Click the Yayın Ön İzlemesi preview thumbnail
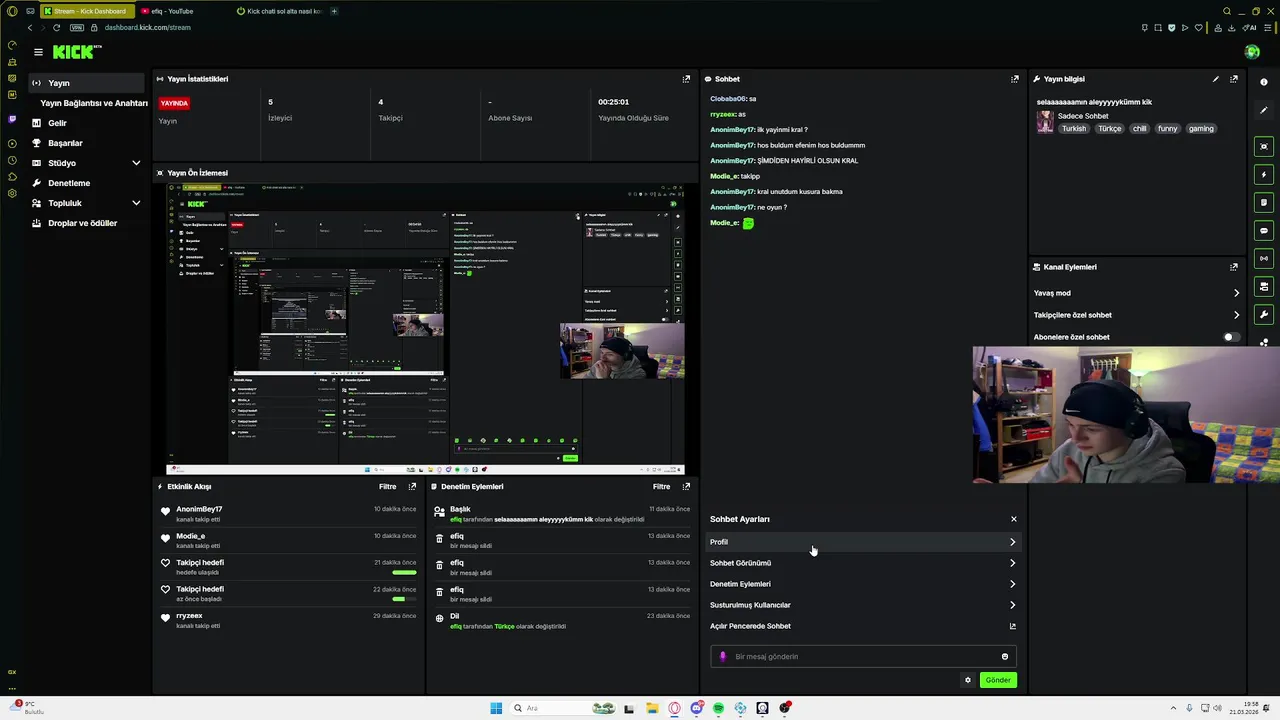Image resolution: width=1280 pixels, height=720 pixels. 425,329
